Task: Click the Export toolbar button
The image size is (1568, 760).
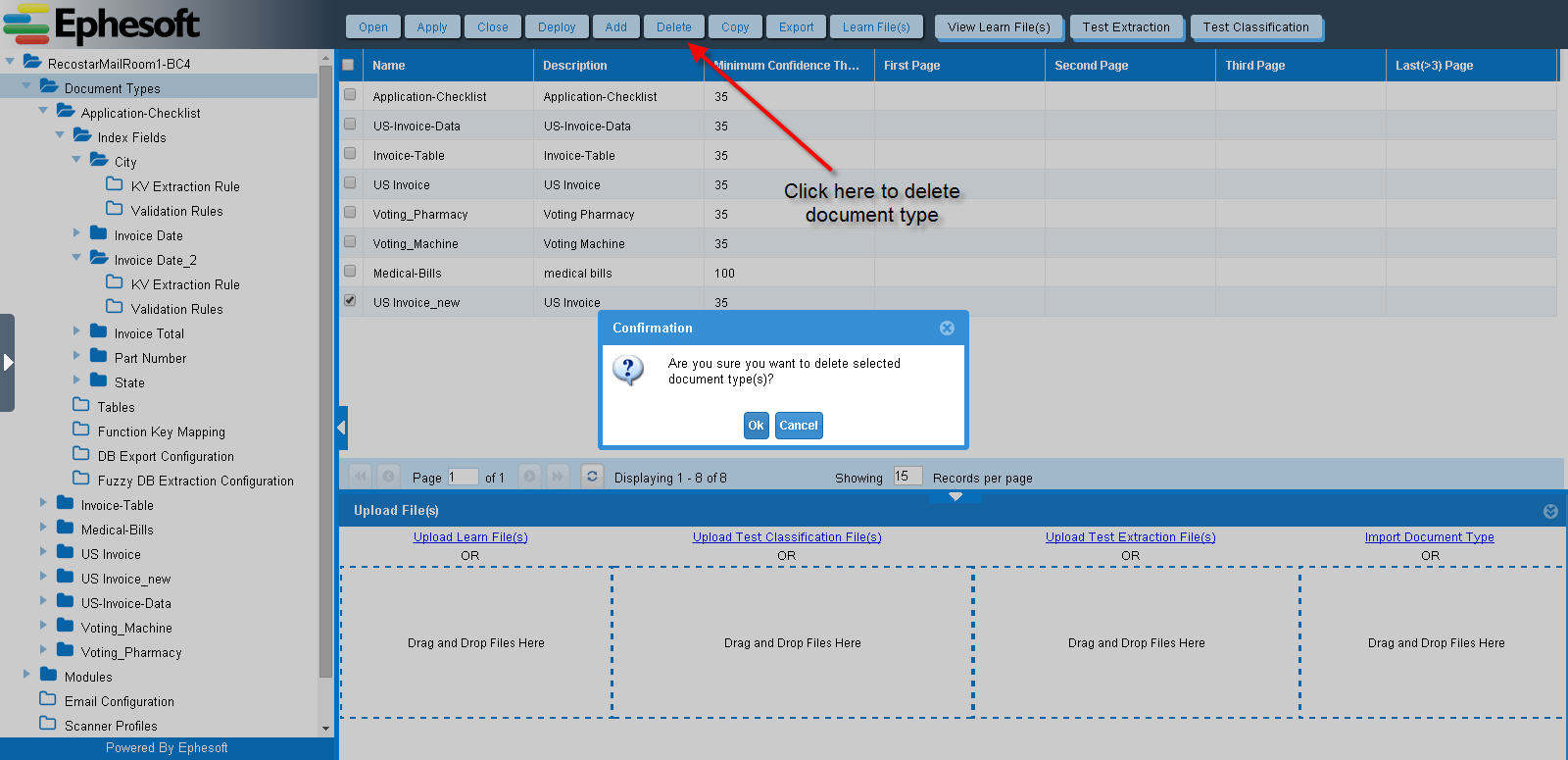Action: tap(797, 27)
